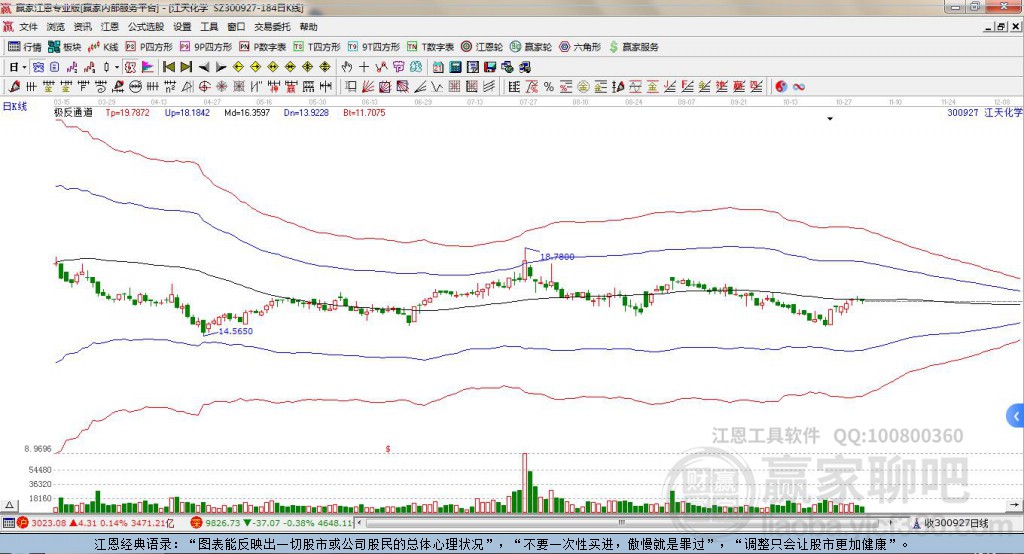Open the P数字表 tool
Viewport: 1024px width, 554px height.
263,47
